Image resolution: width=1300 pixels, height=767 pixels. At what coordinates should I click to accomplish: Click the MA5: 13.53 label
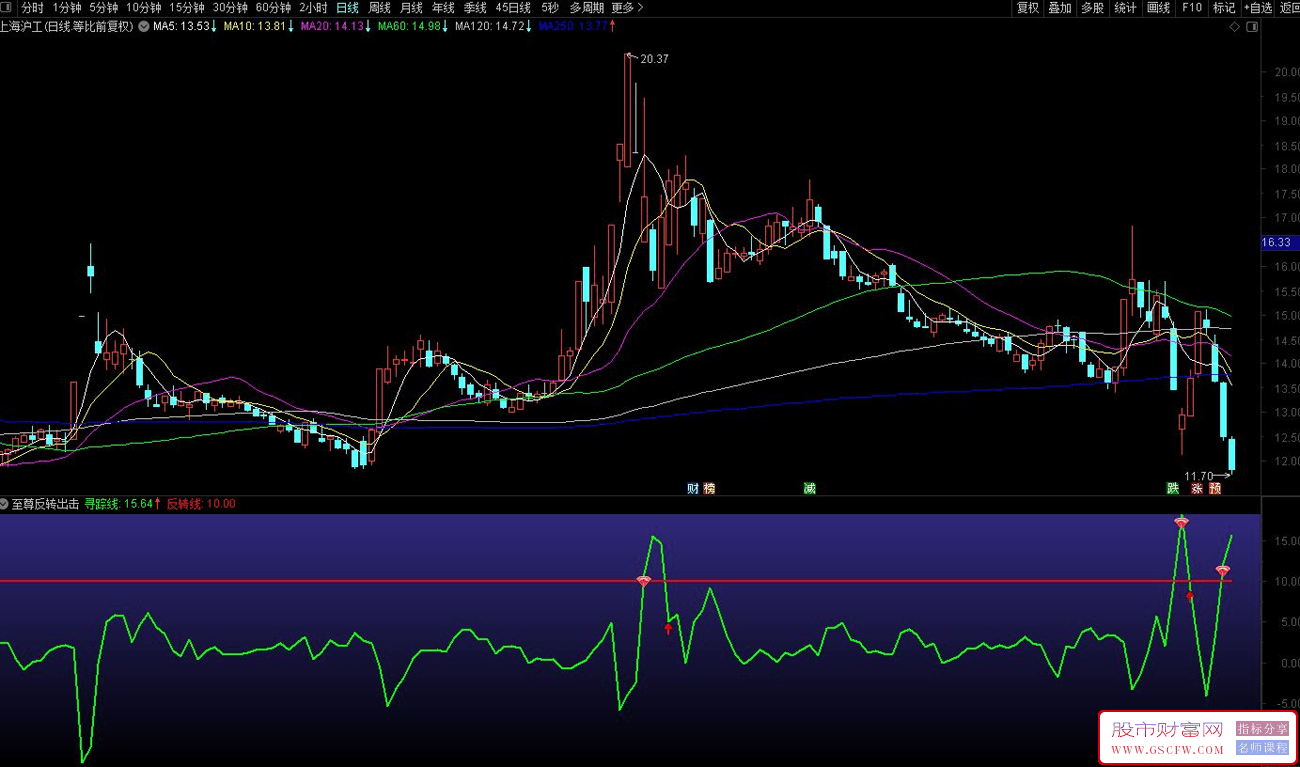[x=184, y=27]
